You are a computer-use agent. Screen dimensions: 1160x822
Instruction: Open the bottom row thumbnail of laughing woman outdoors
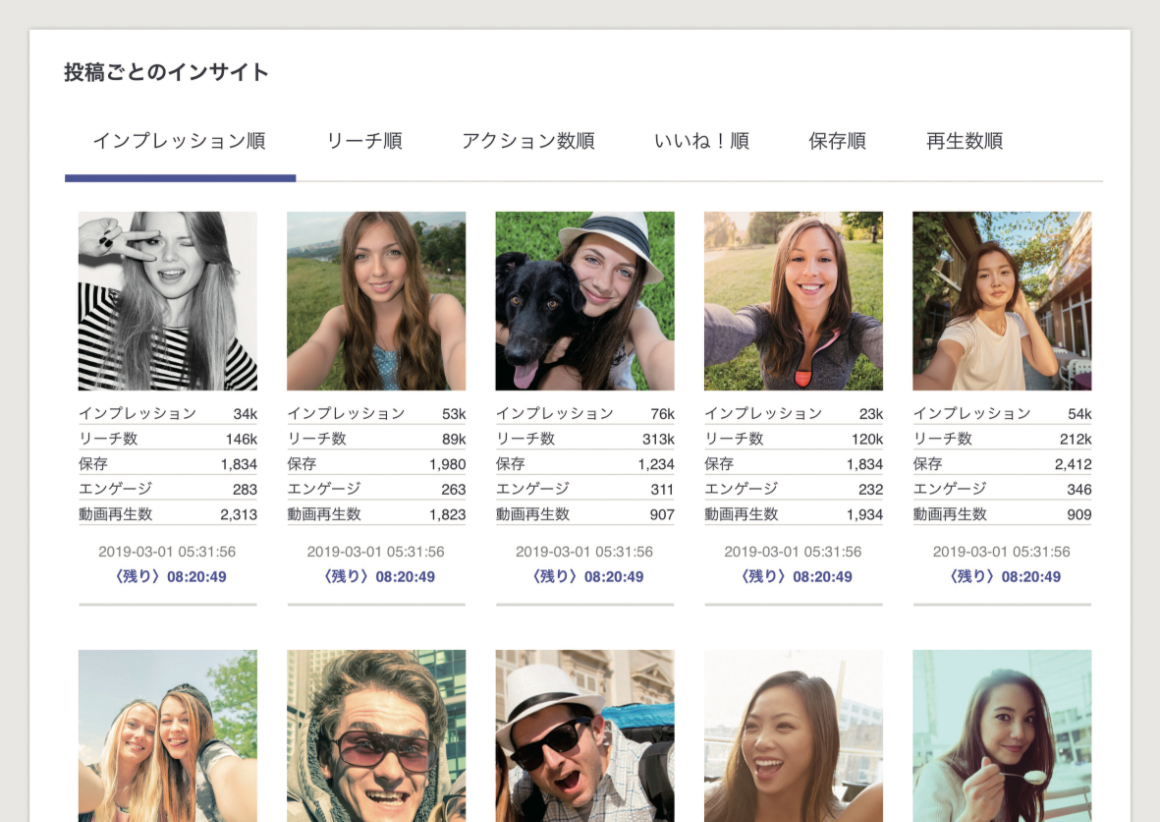pyautogui.click(x=793, y=735)
